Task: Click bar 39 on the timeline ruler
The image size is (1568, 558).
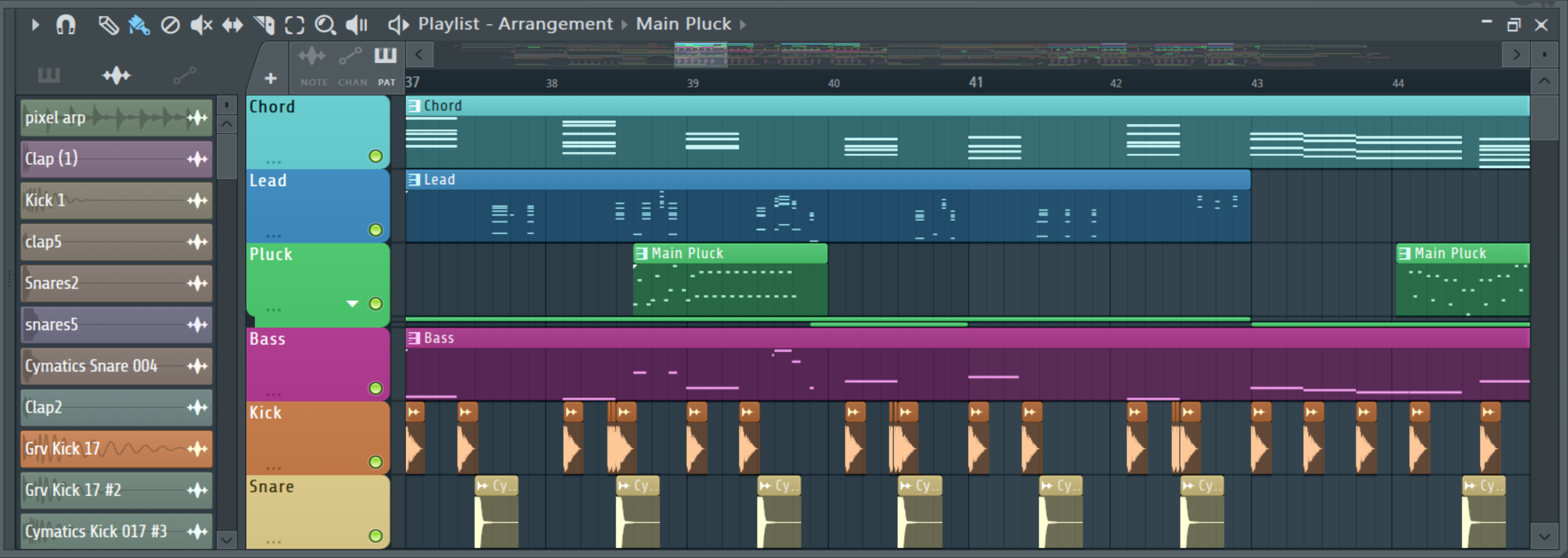Action: click(x=693, y=83)
